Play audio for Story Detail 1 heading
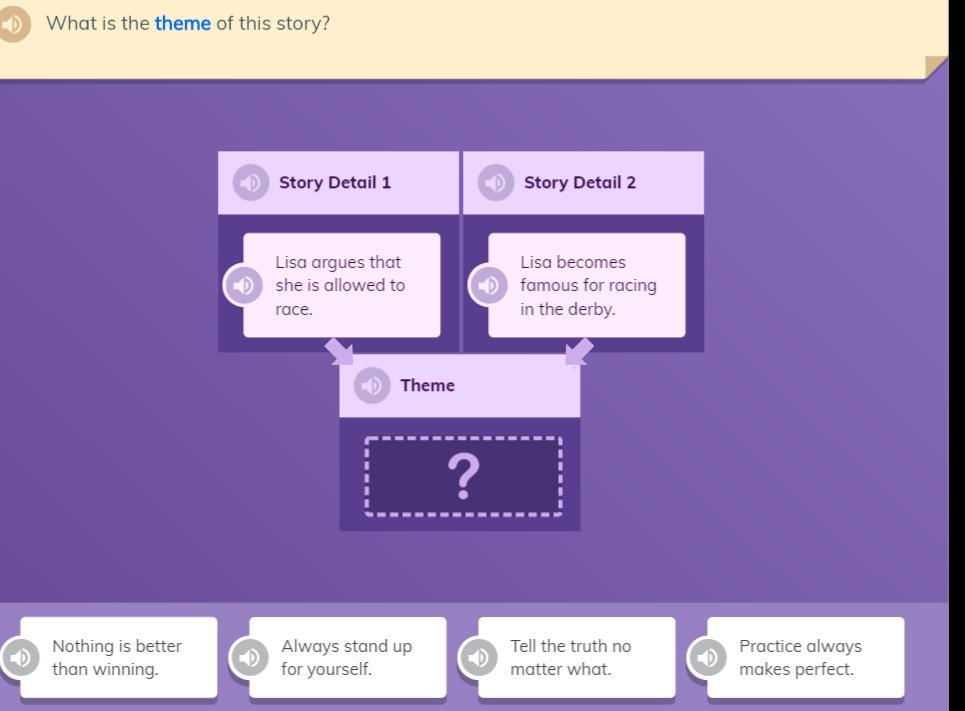The width and height of the screenshot is (965, 711). (250, 182)
